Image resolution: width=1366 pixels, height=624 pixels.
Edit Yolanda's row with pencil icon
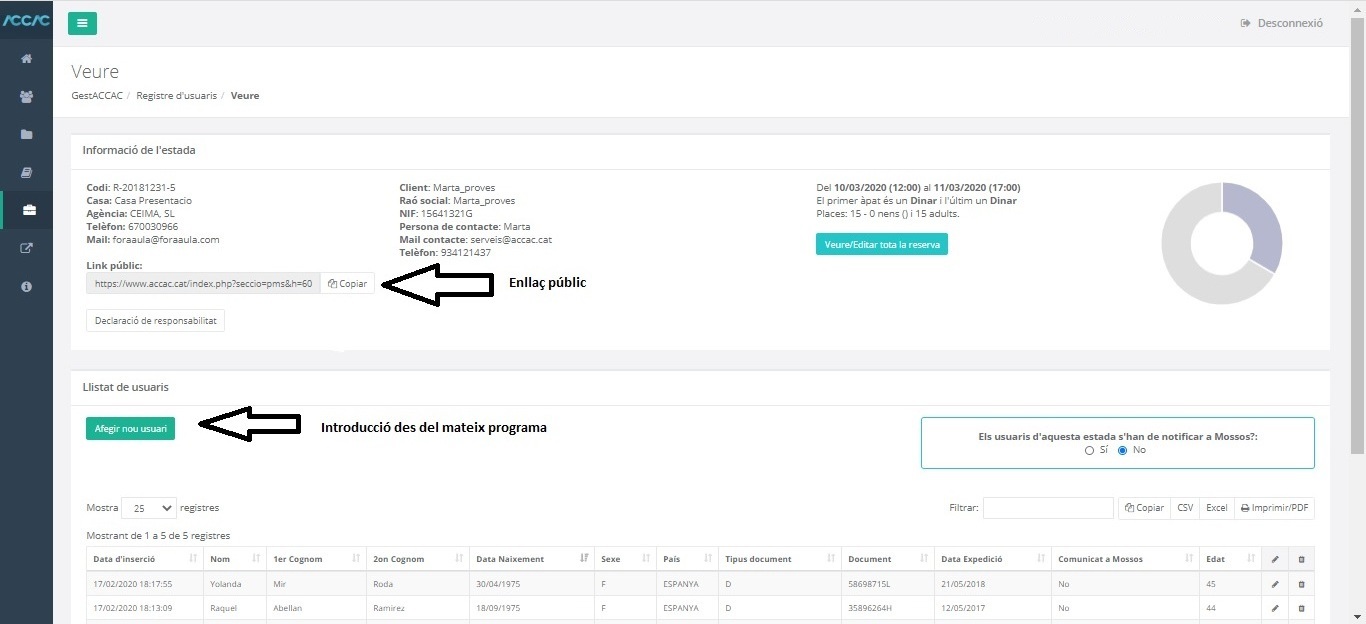[1275, 583]
